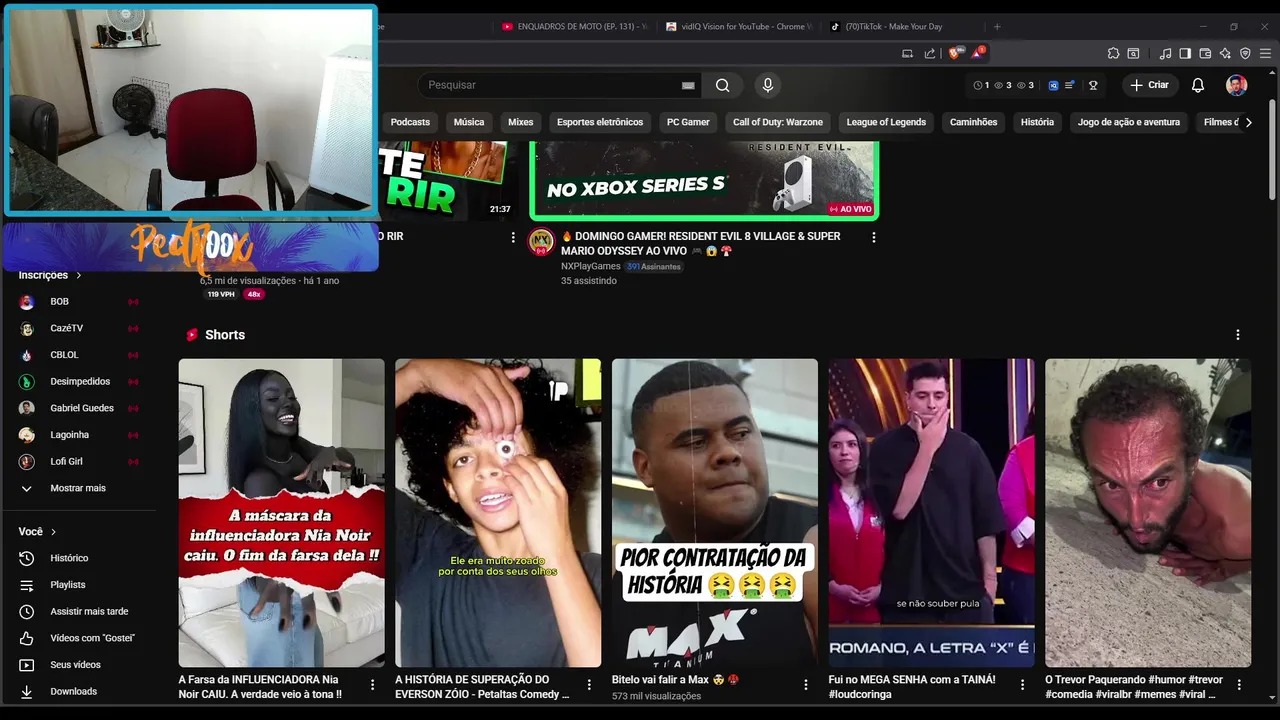Click the share page icon in address bar
This screenshot has width=1280, height=720.
pos(930,53)
